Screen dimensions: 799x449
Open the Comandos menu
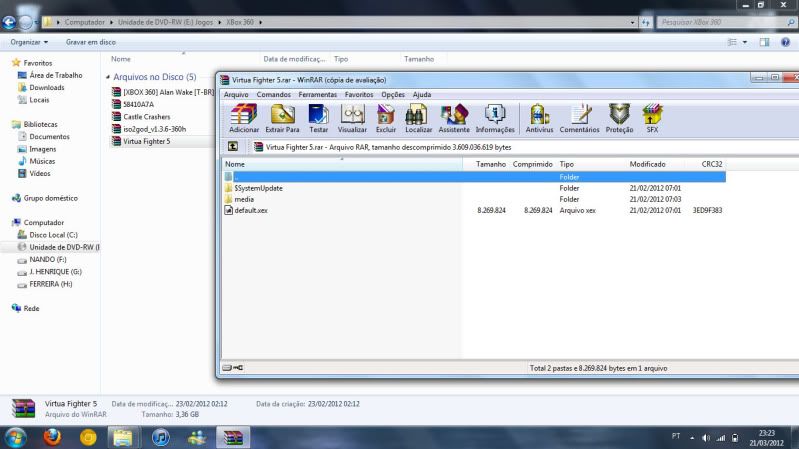pyautogui.click(x=274, y=95)
